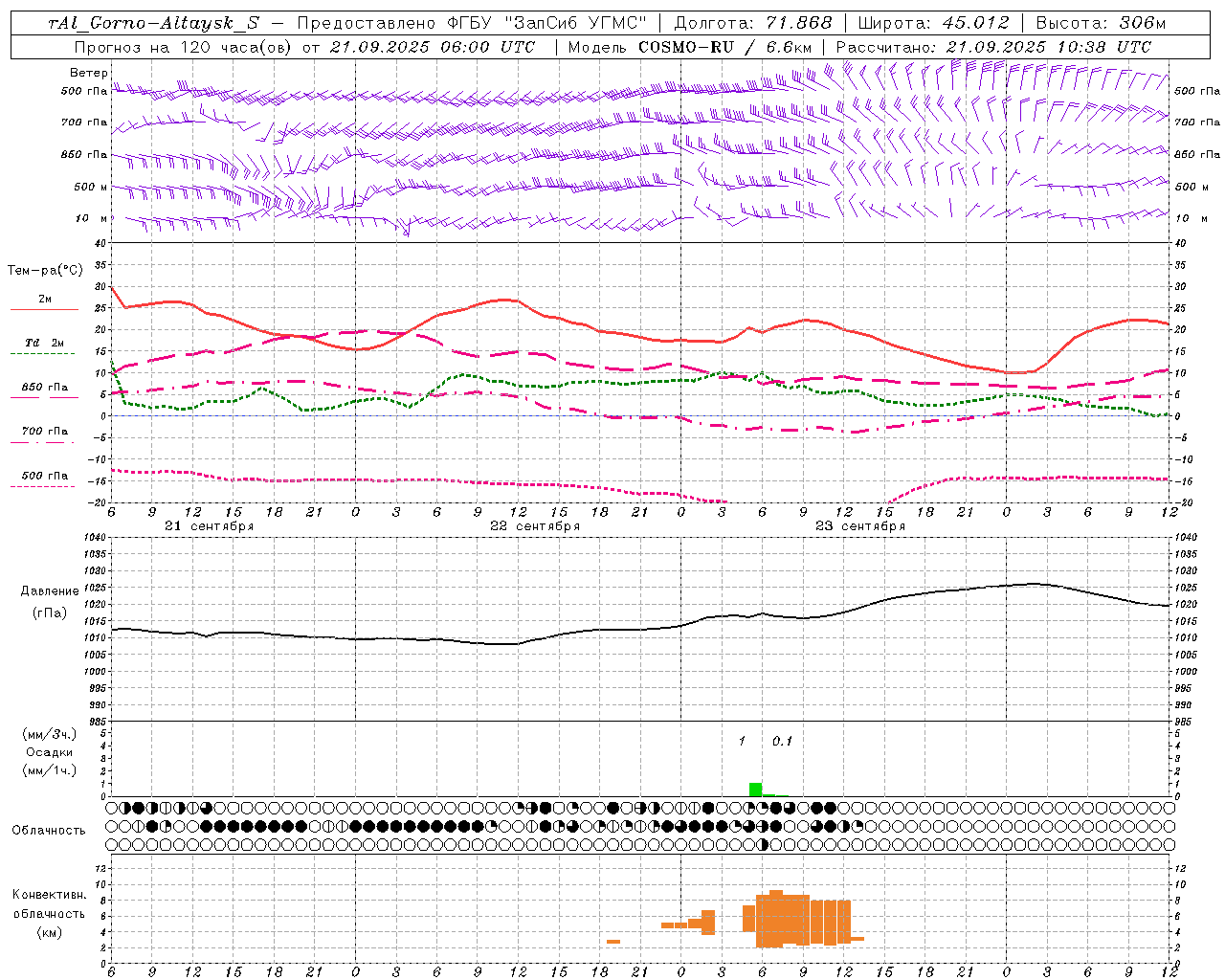Select the Высота: 306м header value
1225x980 pixels.
1101,24
